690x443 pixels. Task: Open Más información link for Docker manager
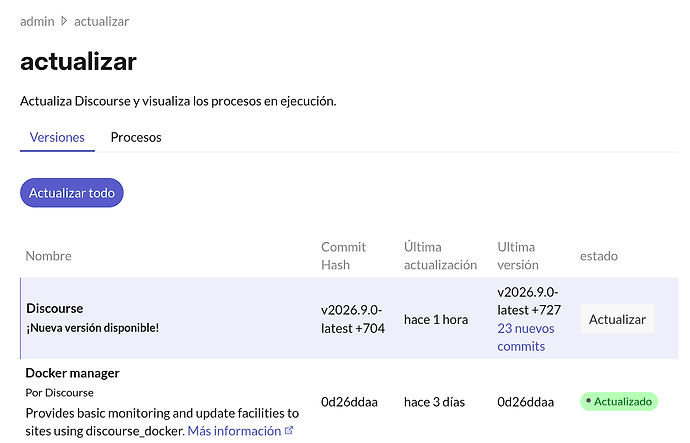pos(234,431)
